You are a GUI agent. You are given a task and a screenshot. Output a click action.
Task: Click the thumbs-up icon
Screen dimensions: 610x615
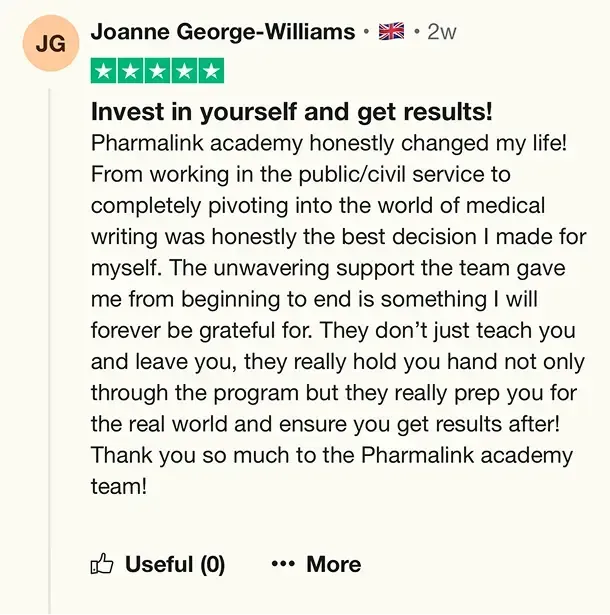pos(102,564)
